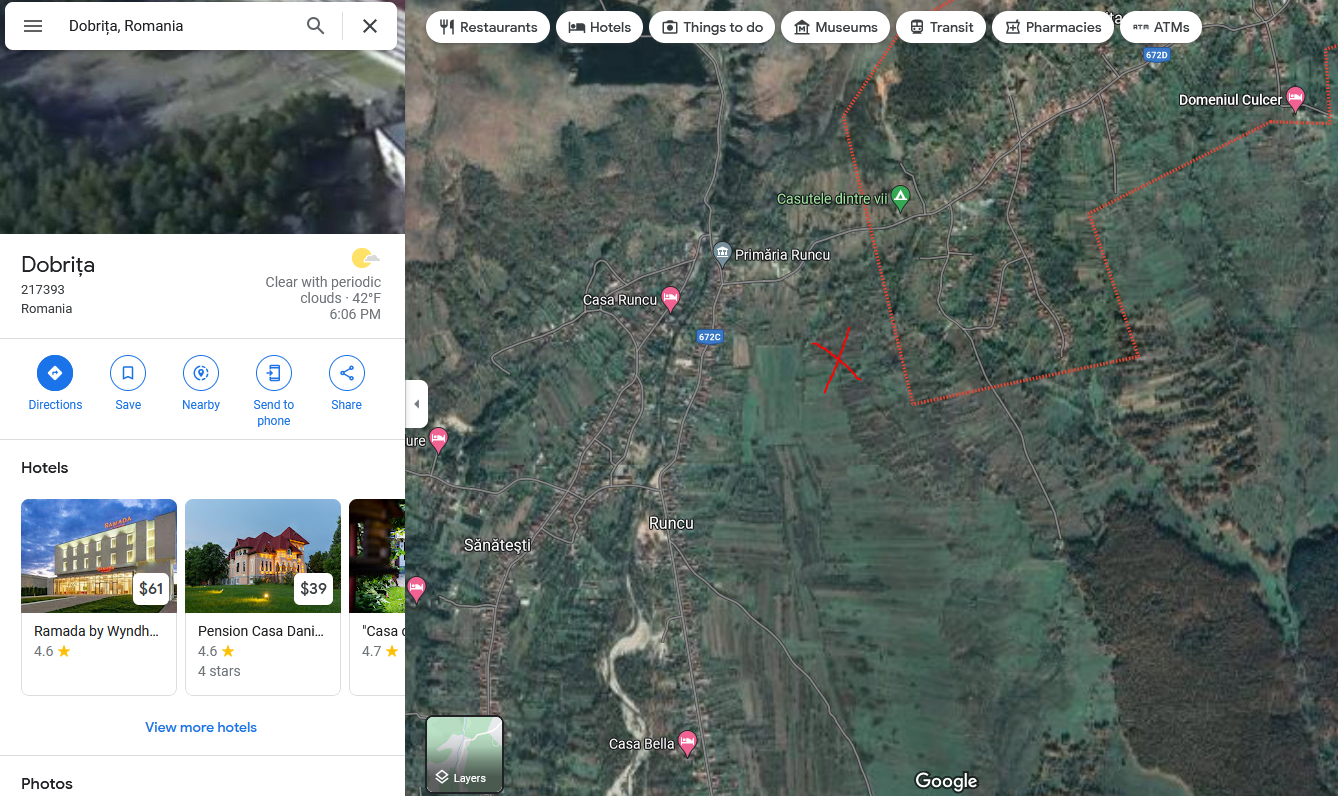This screenshot has width=1338, height=796.
Task: Open the Layers map type switcher
Action: point(464,754)
